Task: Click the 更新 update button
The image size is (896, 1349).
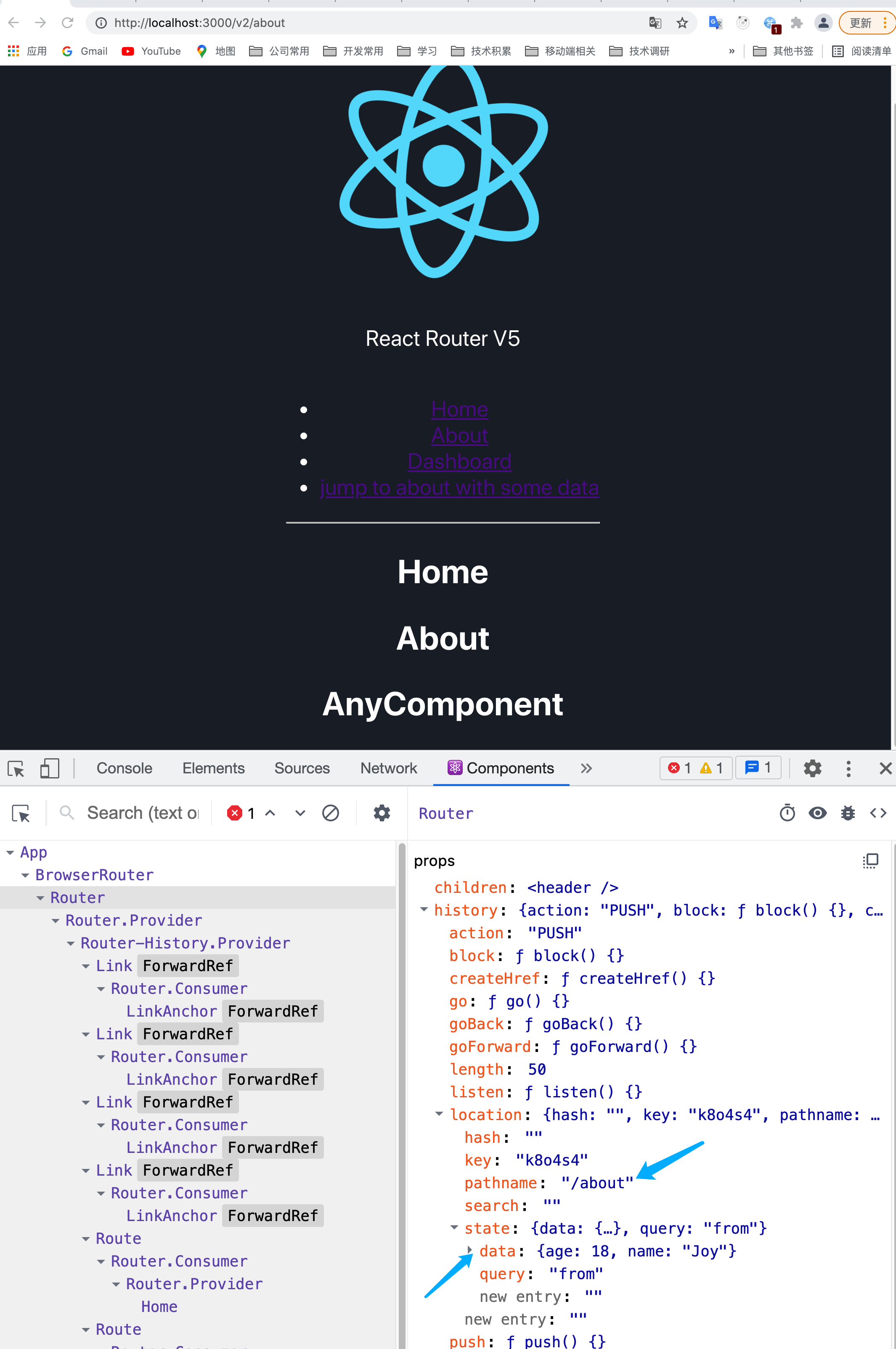Action: point(860,23)
